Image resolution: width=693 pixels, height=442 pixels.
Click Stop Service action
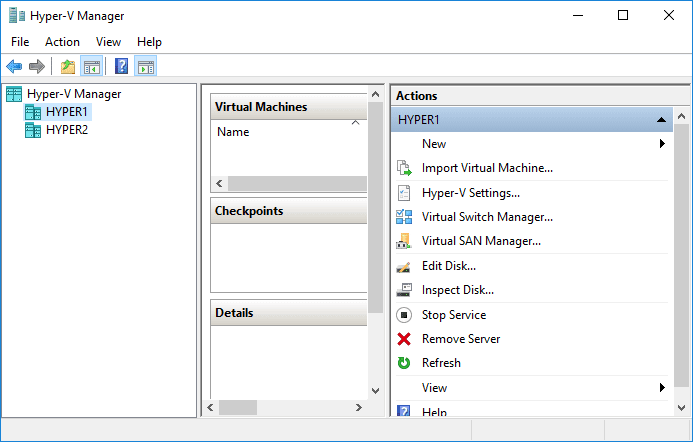[454, 315]
